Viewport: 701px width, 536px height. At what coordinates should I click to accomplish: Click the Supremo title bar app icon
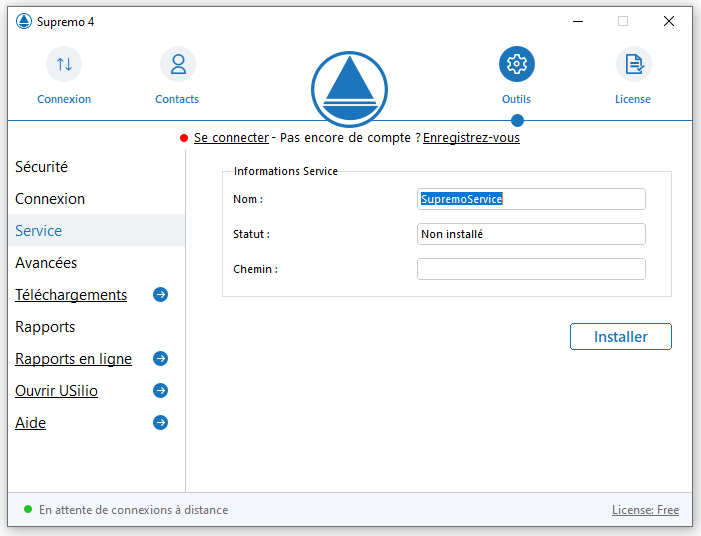[24, 21]
